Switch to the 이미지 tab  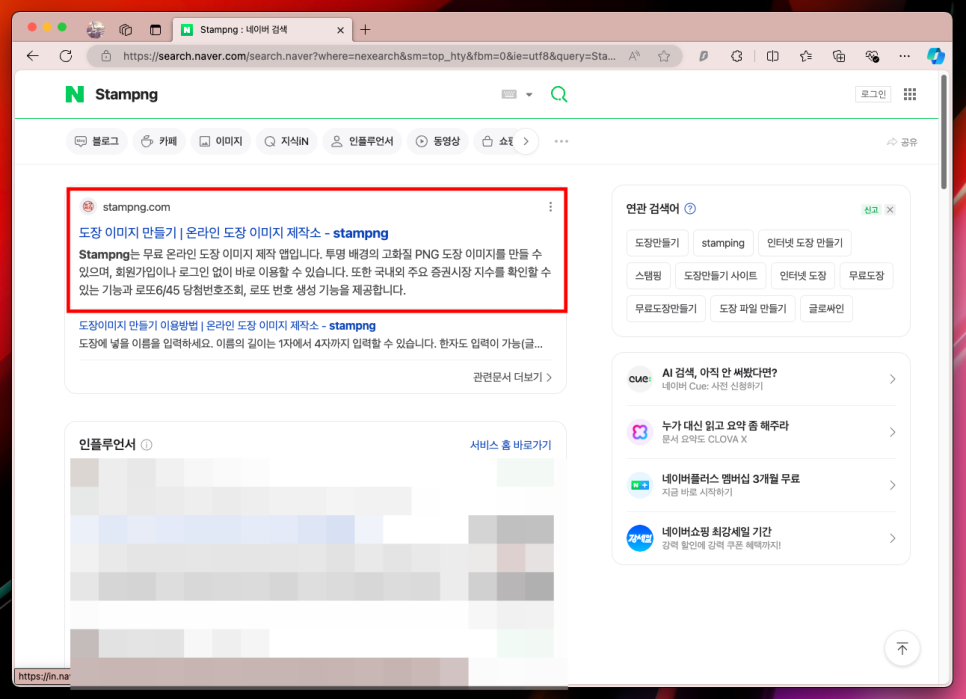tap(221, 142)
